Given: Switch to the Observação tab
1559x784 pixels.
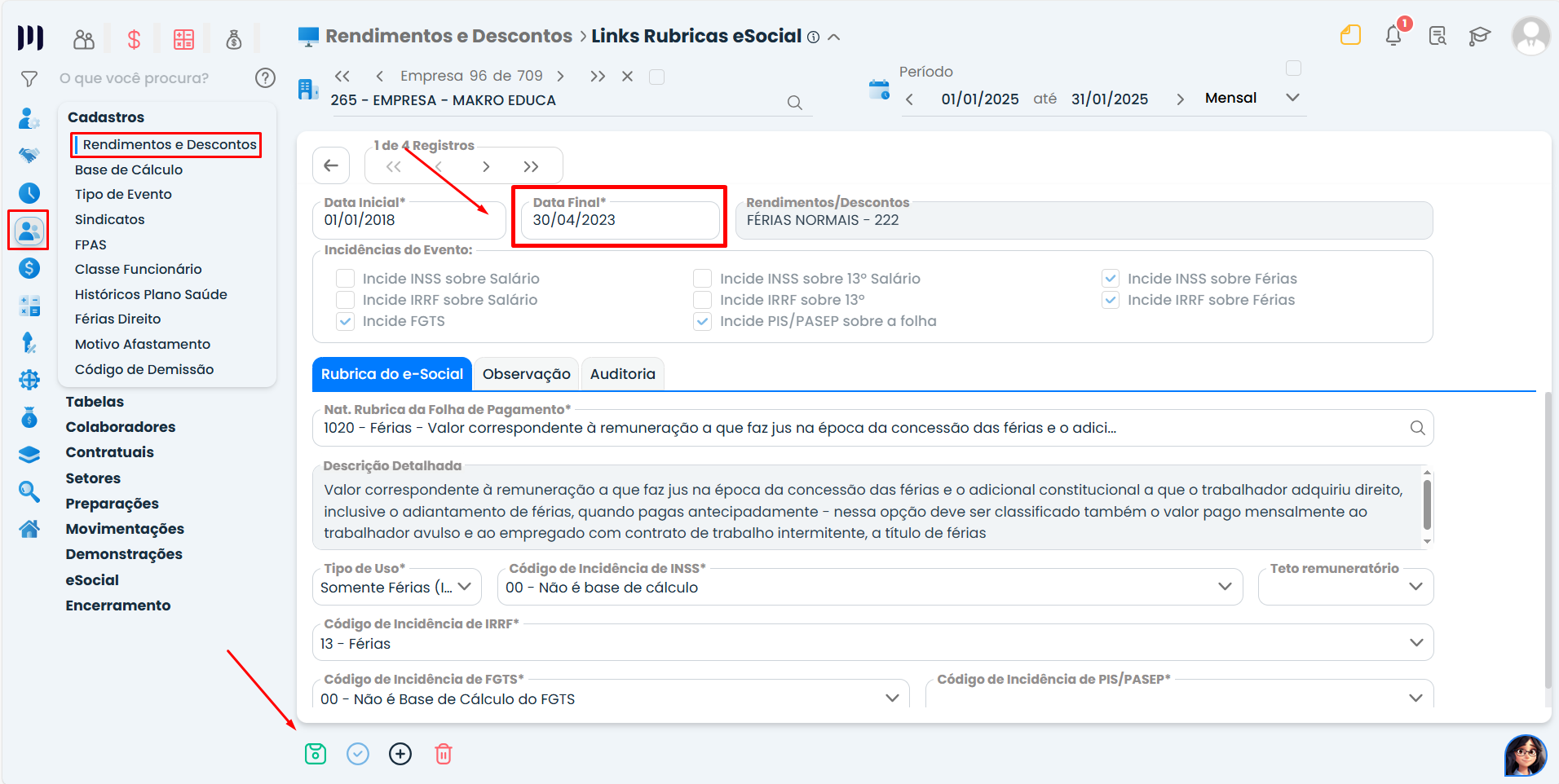Looking at the screenshot, I should coord(527,374).
